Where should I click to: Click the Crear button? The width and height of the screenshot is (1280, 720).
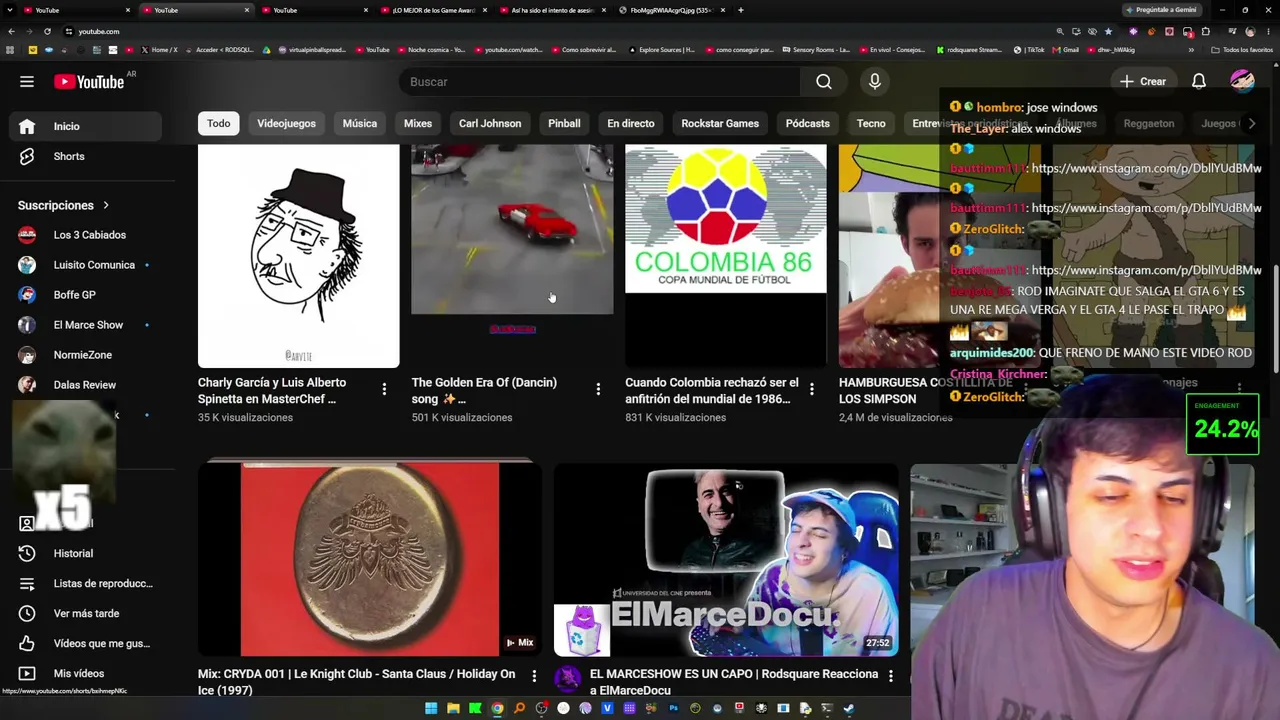1143,82
